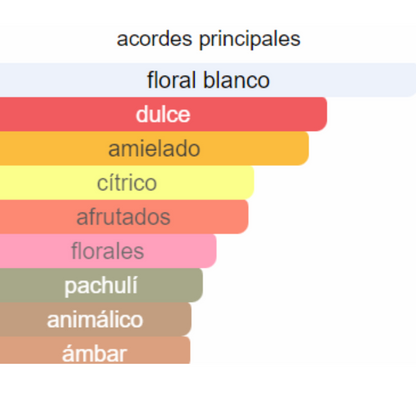Click the 'animálico' text label
The height and width of the screenshot is (416, 416).
tap(95, 319)
